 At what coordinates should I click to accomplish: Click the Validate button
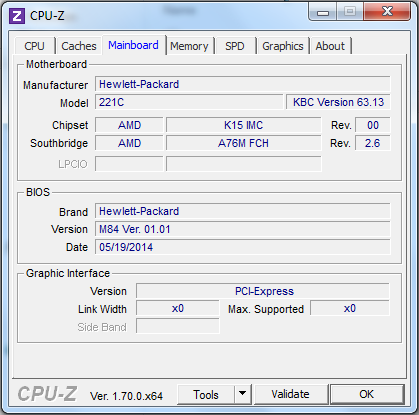click(290, 395)
